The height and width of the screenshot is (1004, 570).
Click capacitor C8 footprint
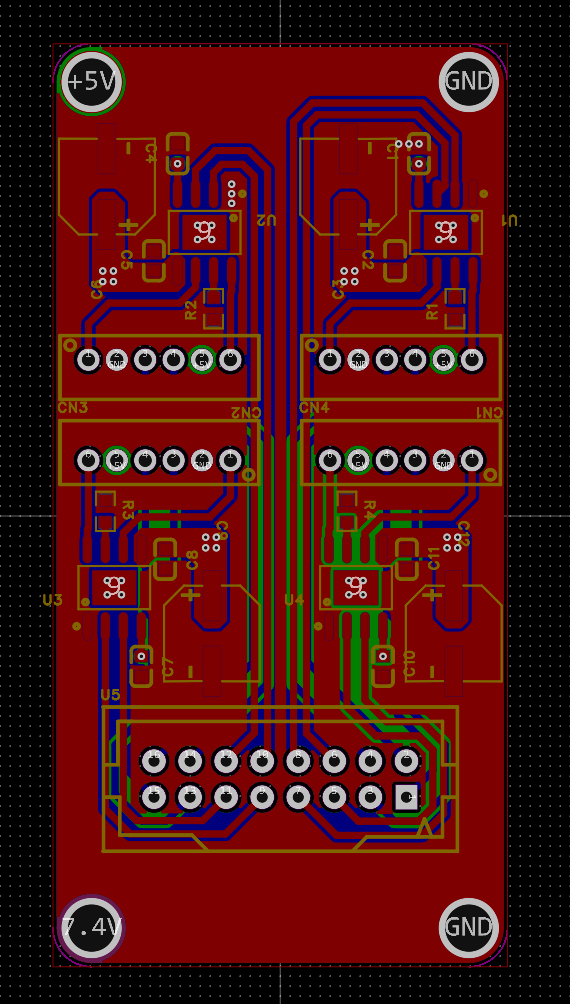coord(165,559)
